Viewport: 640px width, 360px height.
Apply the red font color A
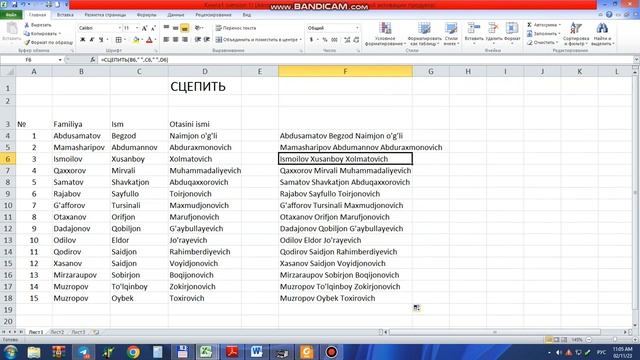tap(149, 40)
